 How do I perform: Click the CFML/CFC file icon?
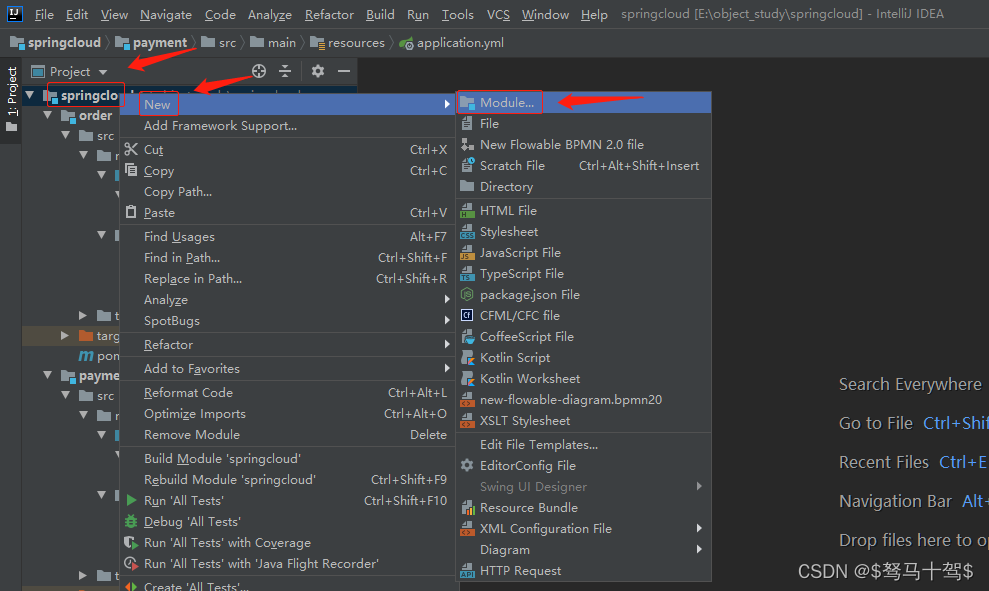(x=467, y=315)
